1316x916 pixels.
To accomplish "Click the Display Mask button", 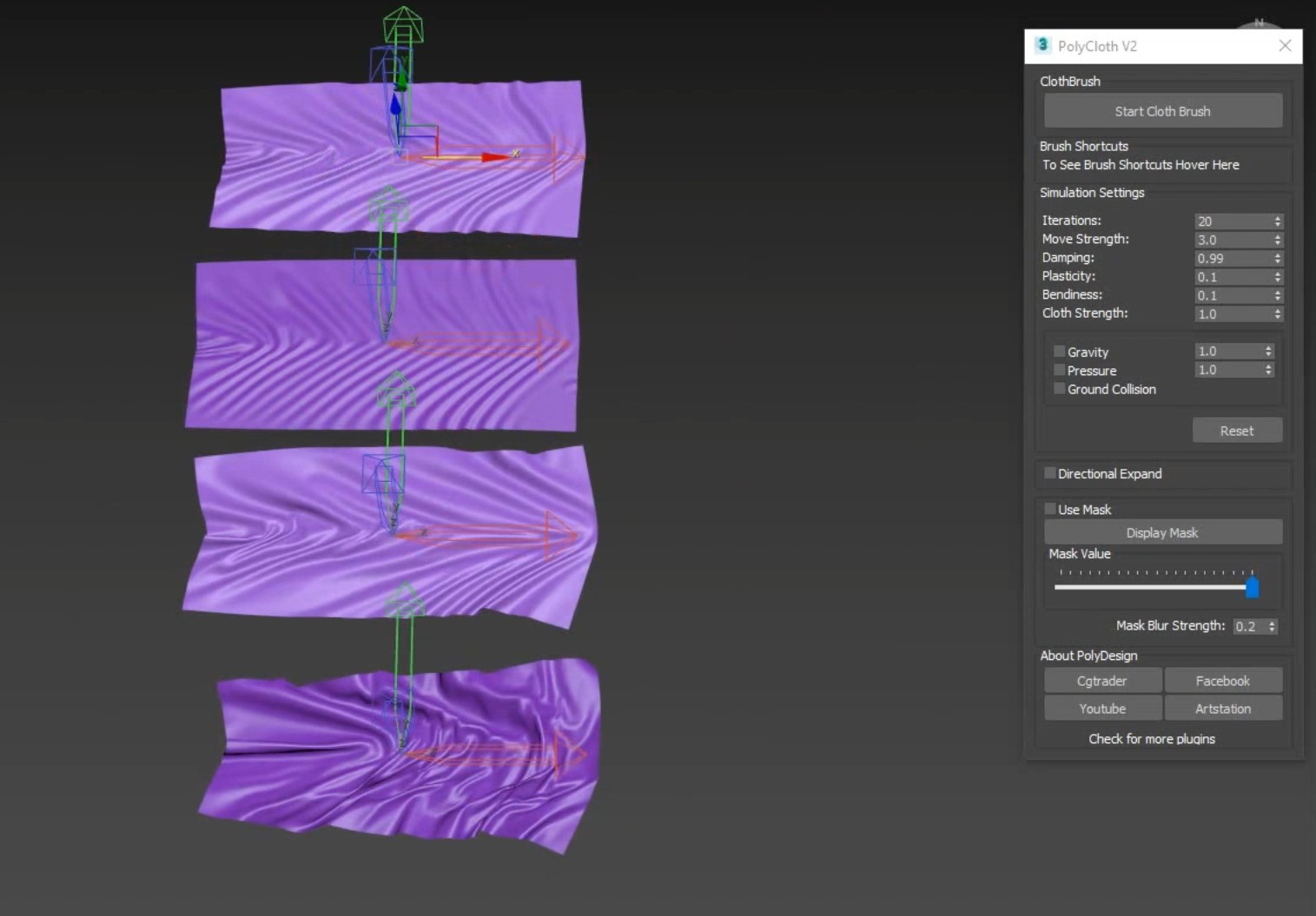I will click(1162, 533).
